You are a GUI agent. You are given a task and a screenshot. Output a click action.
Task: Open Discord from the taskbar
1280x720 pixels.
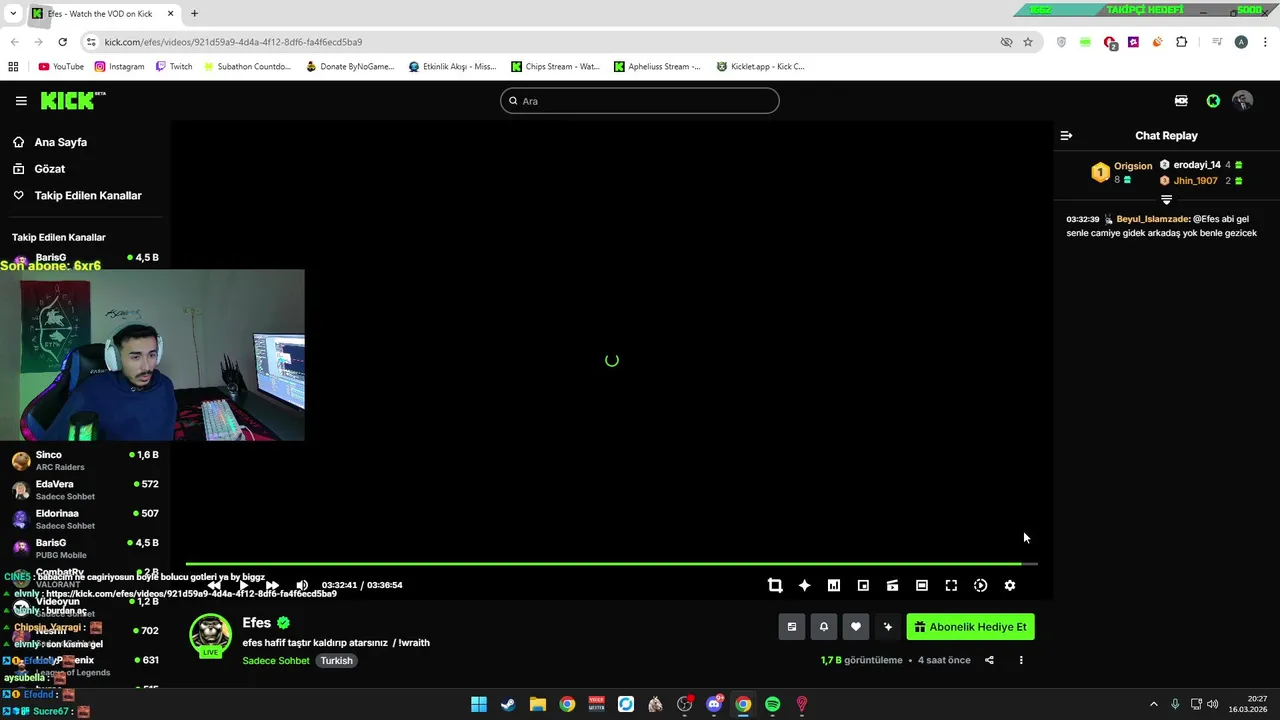coord(714,704)
